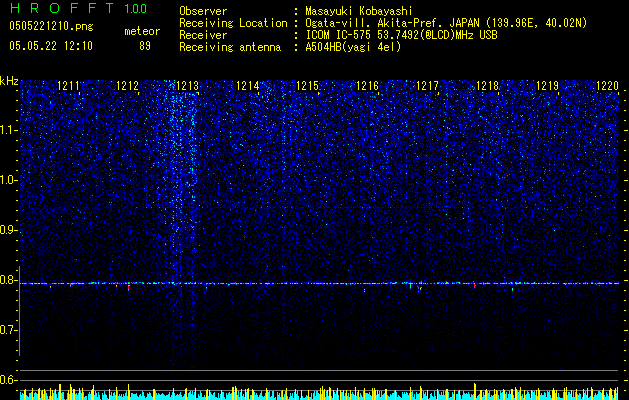Select the A504HB(yagi 4el) antenna text
The width and height of the screenshot is (629, 400).
[x=353, y=47]
